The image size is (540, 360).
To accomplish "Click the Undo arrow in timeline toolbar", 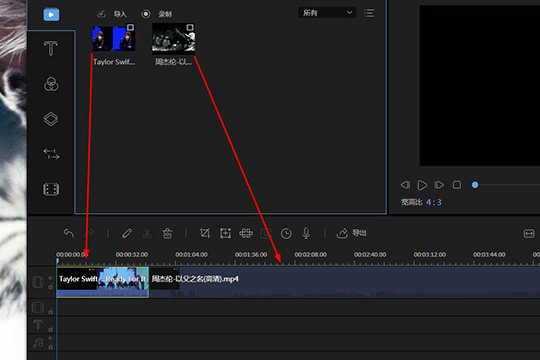I will pyautogui.click(x=69, y=233).
